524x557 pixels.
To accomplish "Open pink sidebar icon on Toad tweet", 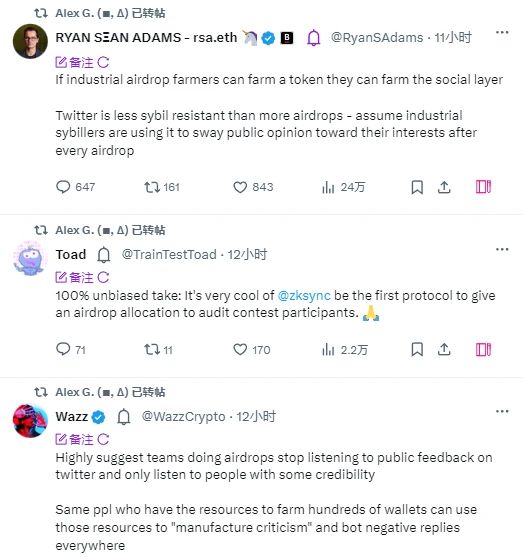I will [x=483, y=350].
